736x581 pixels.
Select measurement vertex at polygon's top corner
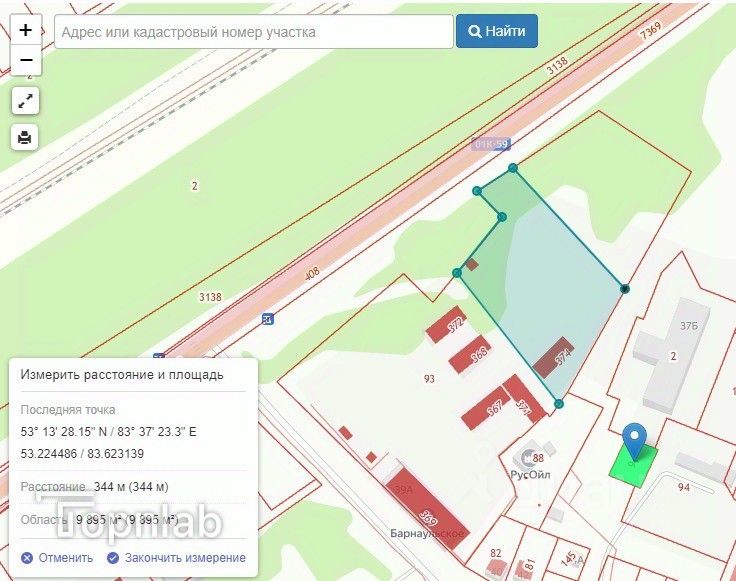click(513, 168)
